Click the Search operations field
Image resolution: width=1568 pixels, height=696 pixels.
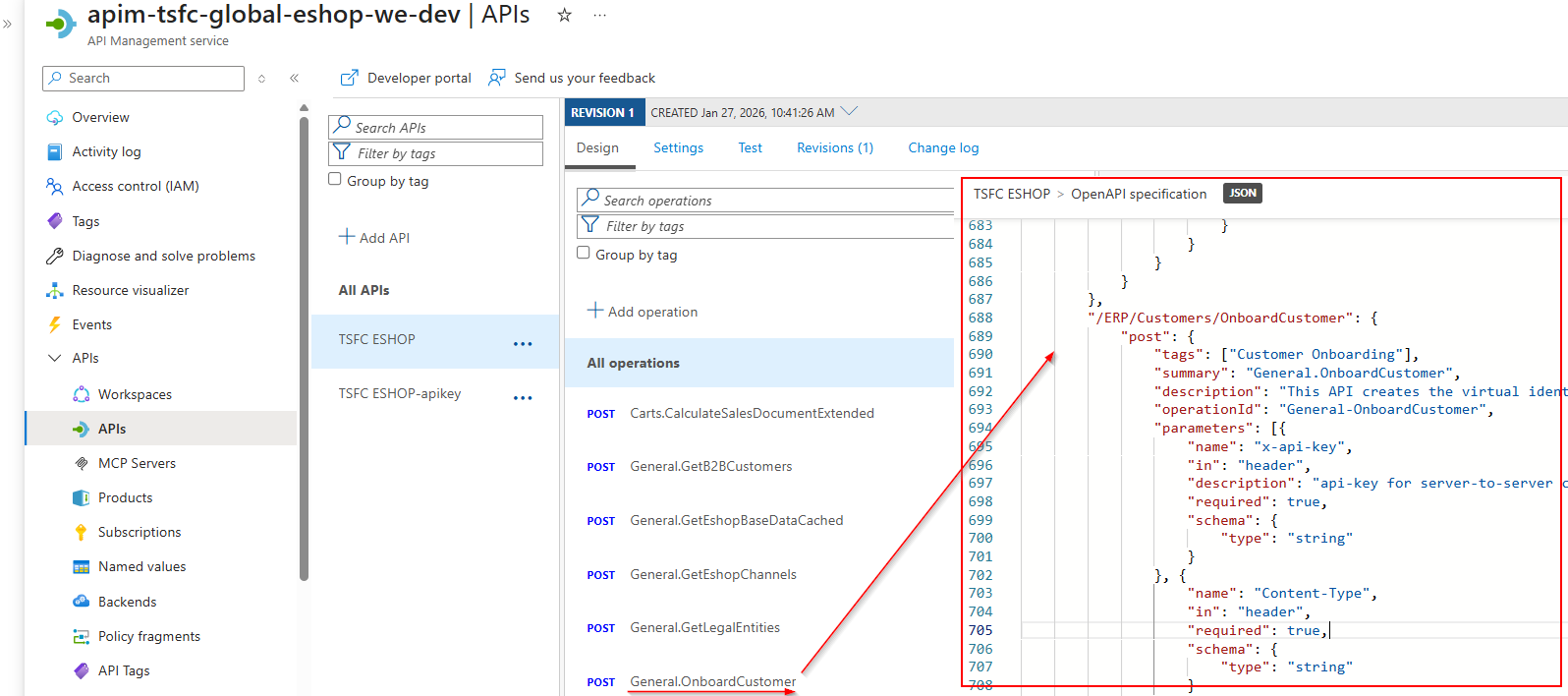coord(765,200)
